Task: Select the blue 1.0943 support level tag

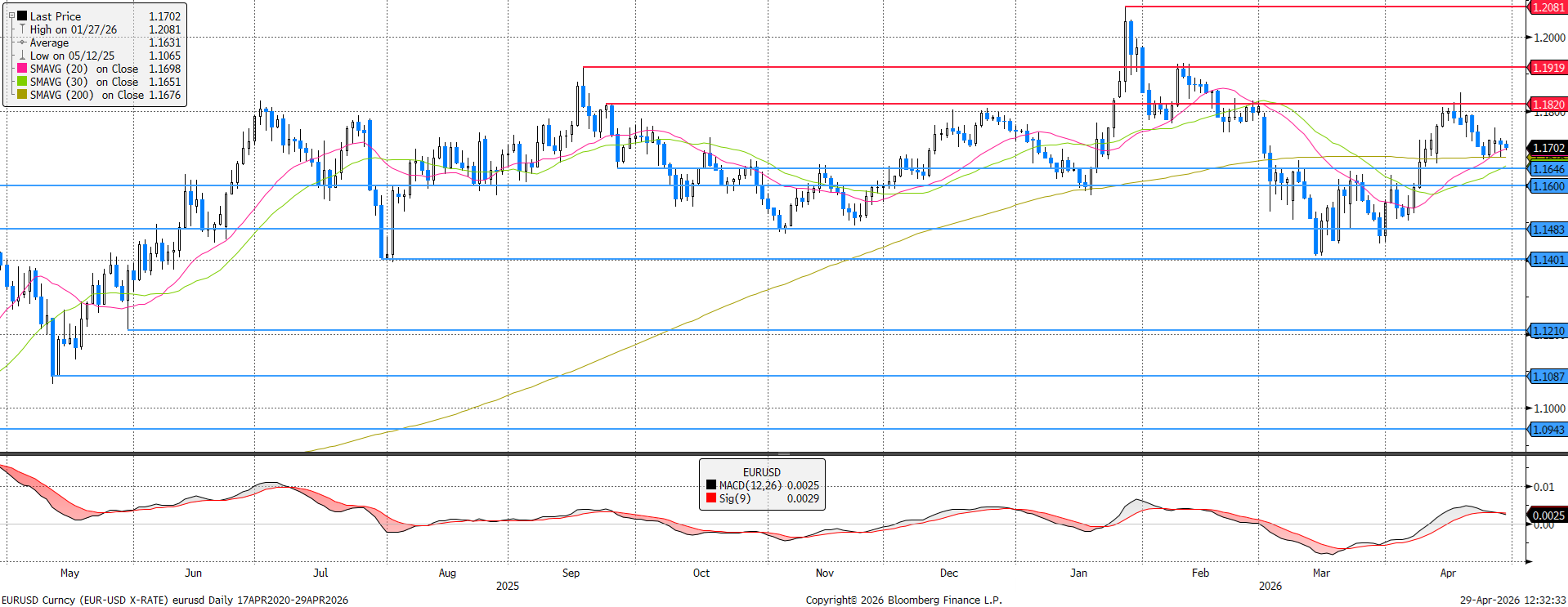Action: pos(1547,430)
